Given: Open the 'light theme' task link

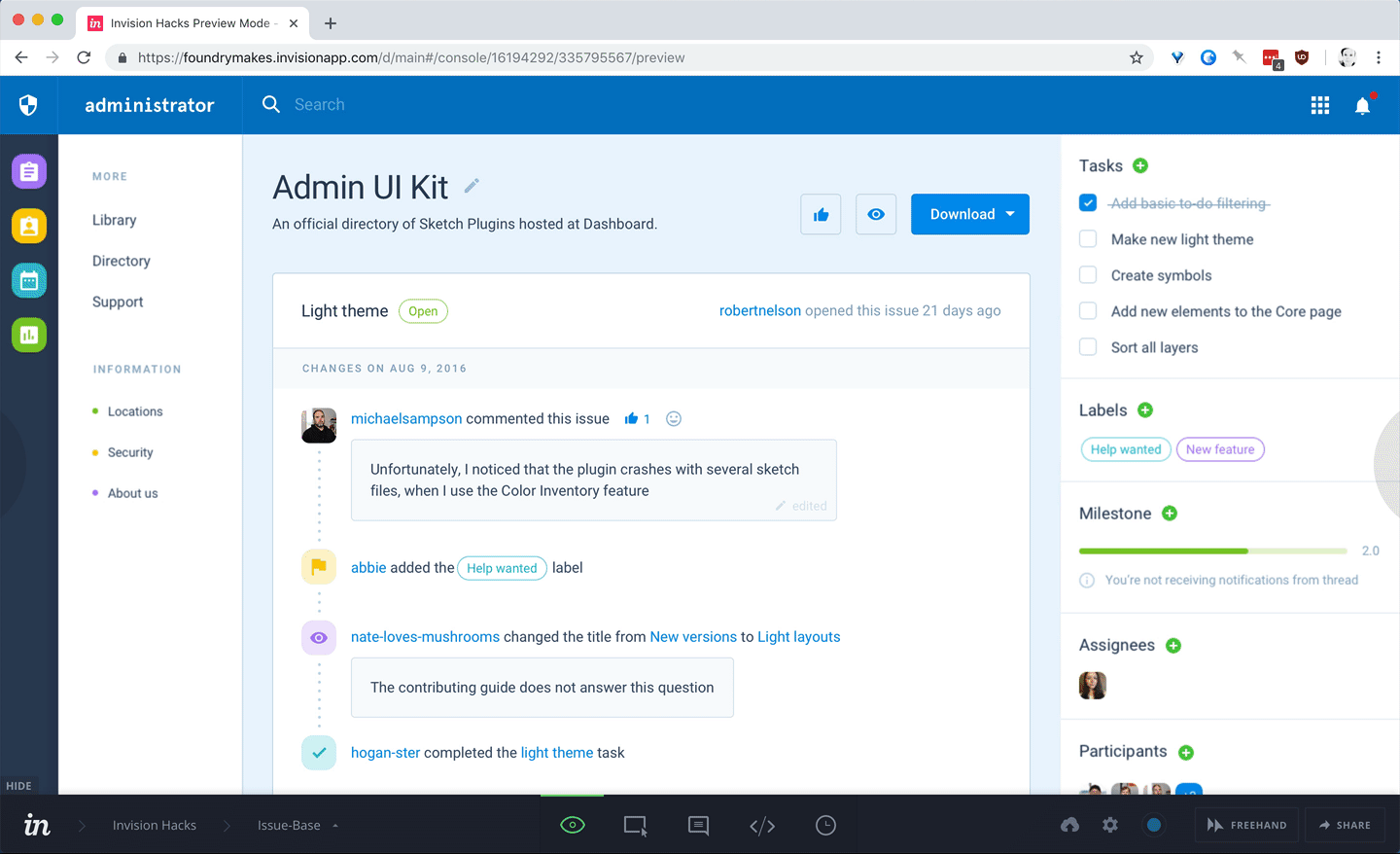Looking at the screenshot, I should click(557, 752).
